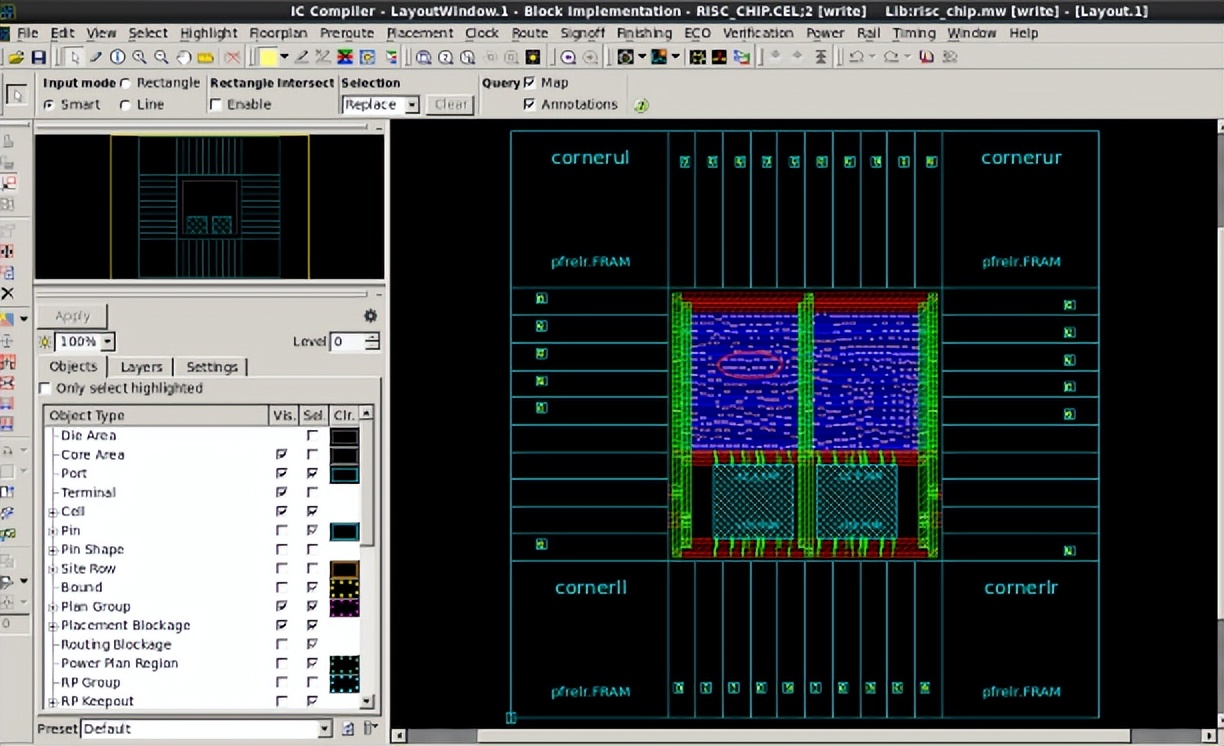Image resolution: width=1224 pixels, height=746 pixels.
Task: Click the undo arrow icon
Action: click(856, 58)
